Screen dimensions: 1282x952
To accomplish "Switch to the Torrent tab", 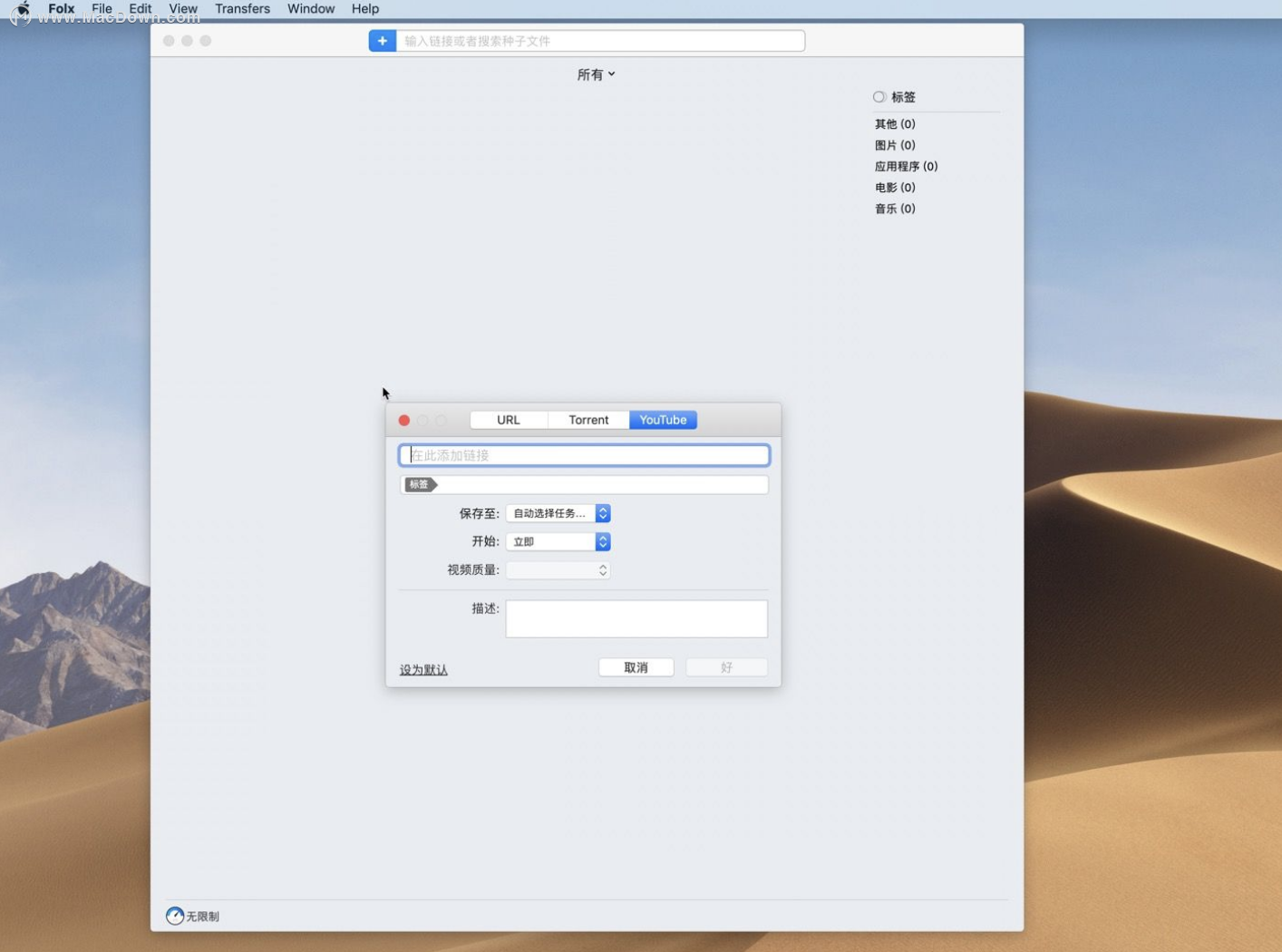I will pos(588,420).
